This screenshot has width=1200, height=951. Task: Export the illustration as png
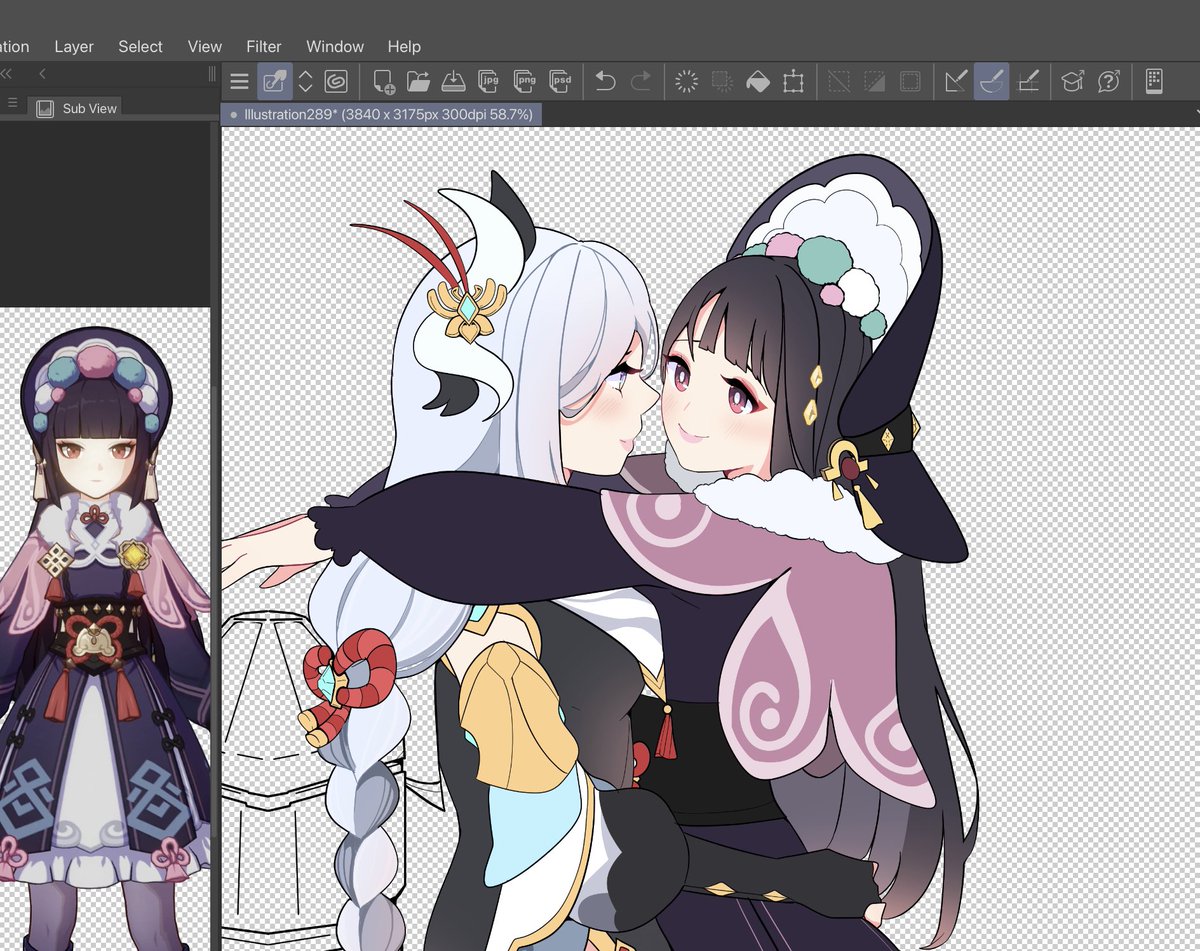pos(524,82)
